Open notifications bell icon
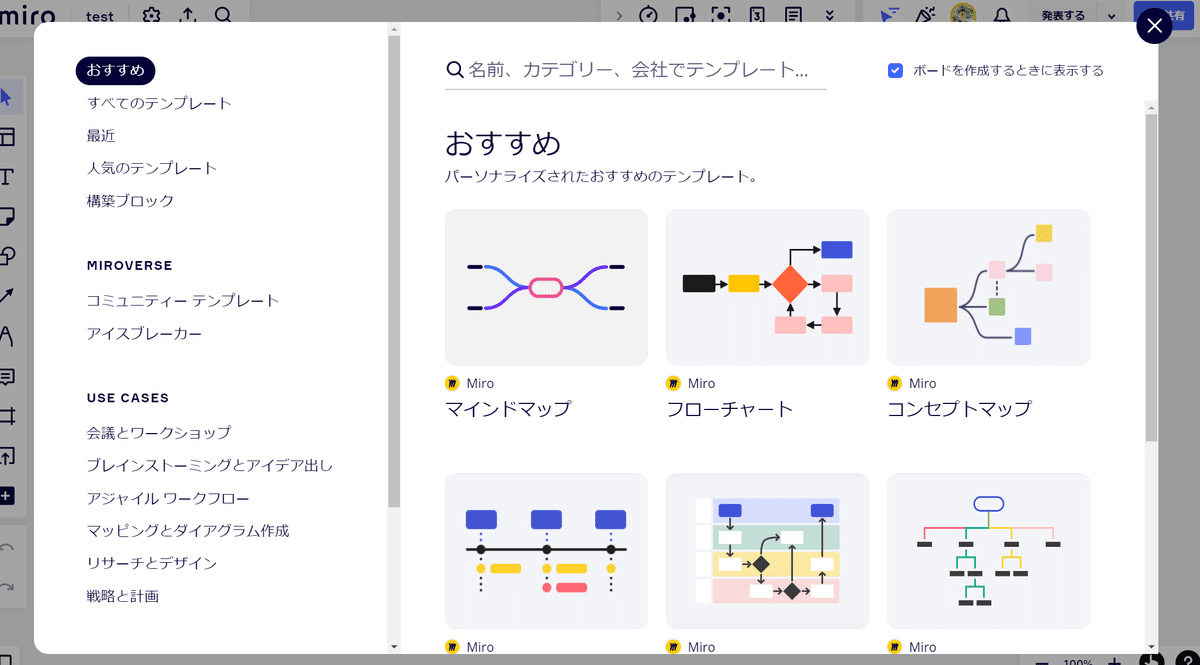 point(1001,15)
